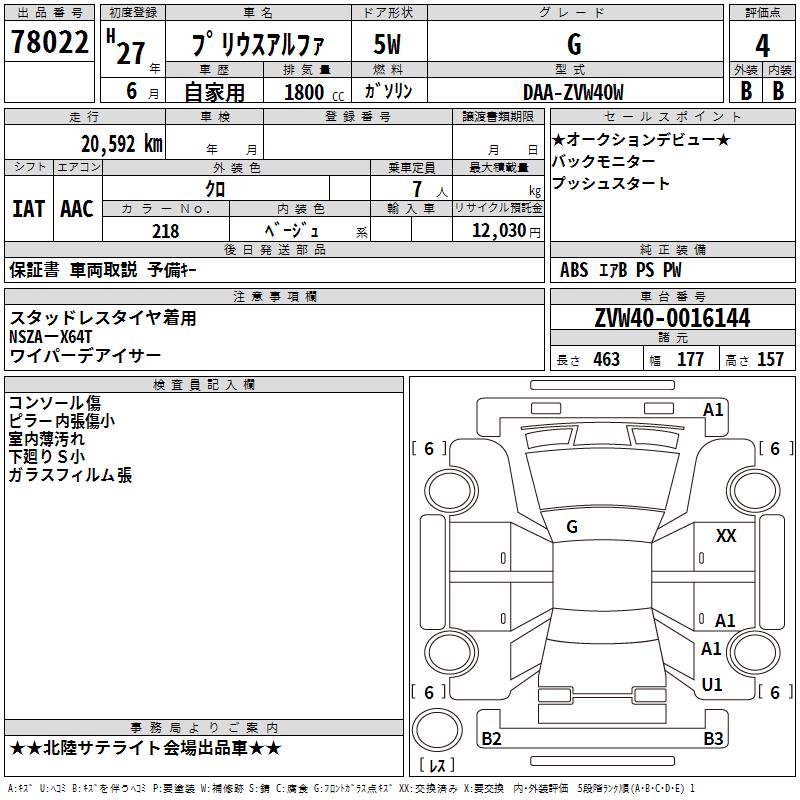Viewport: 800px width, 800px height.
Task: Click the recycle deposit 12,030 円
Action: [506, 231]
